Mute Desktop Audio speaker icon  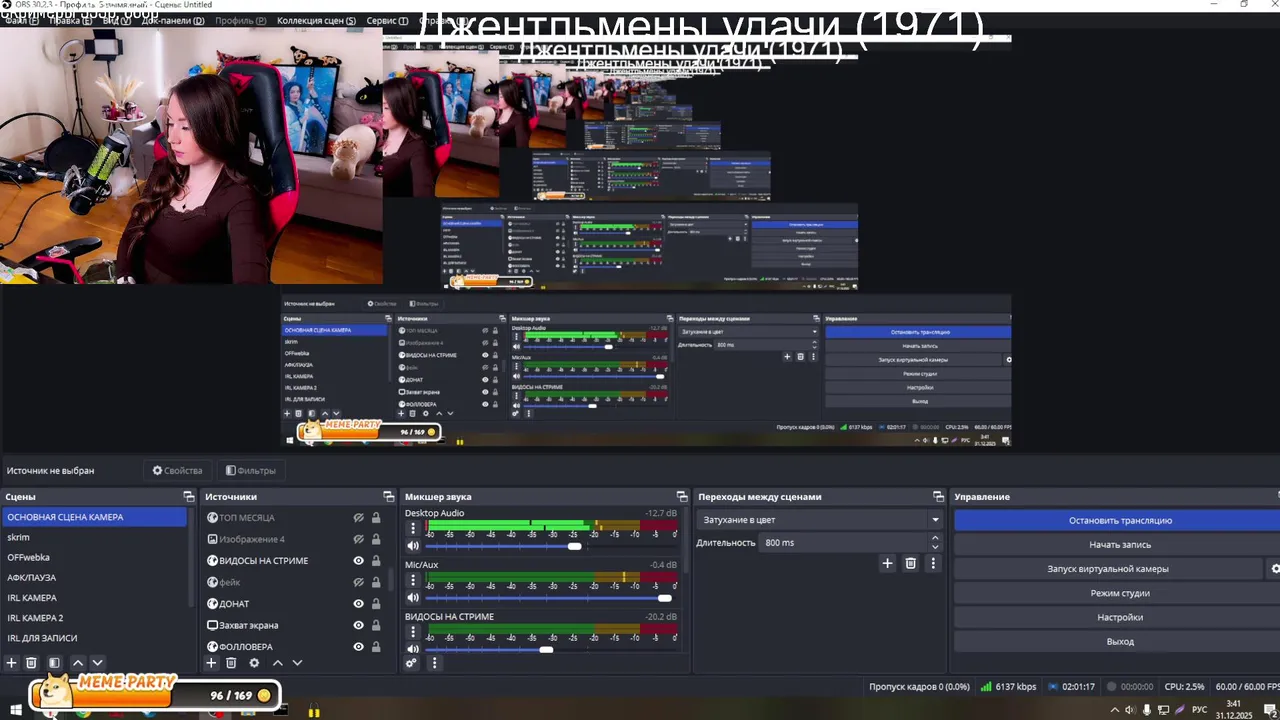413,546
